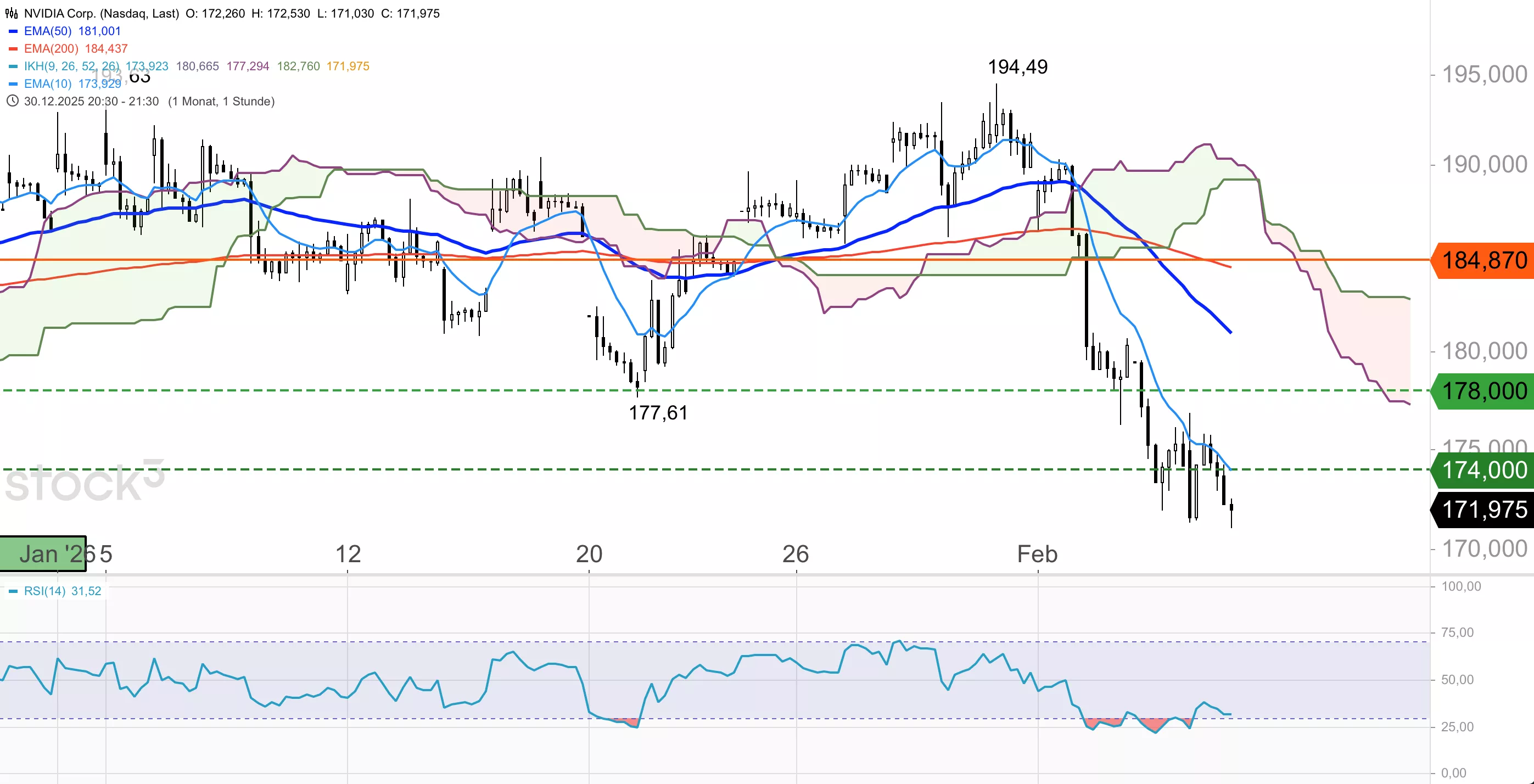
Task: Click the clock icon beside date range
Action: [12, 101]
